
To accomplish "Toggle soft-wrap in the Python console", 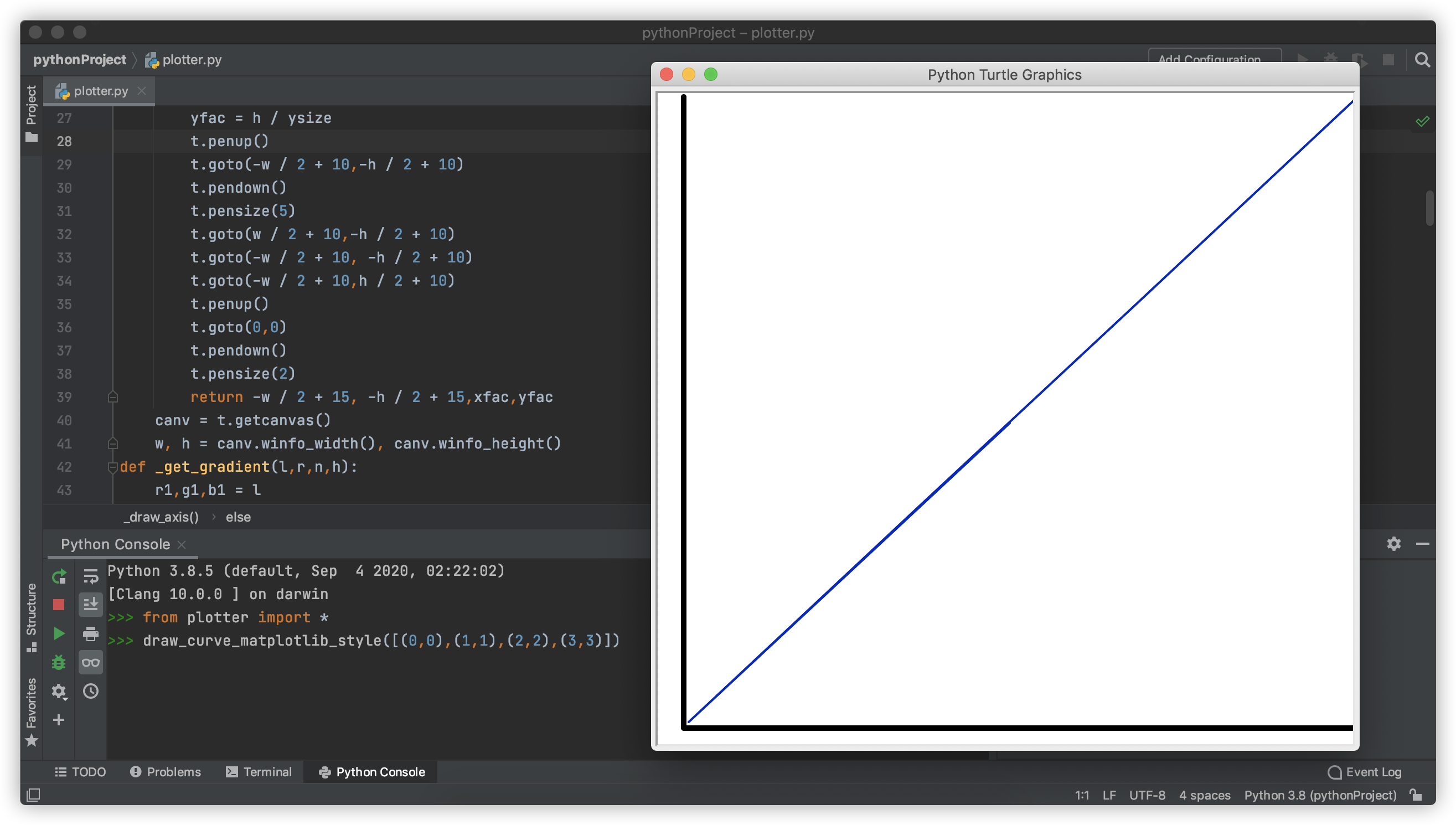I will tap(91, 577).
